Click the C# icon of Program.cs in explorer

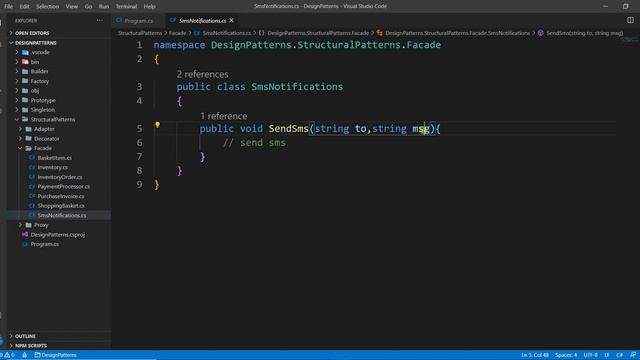pos(25,244)
